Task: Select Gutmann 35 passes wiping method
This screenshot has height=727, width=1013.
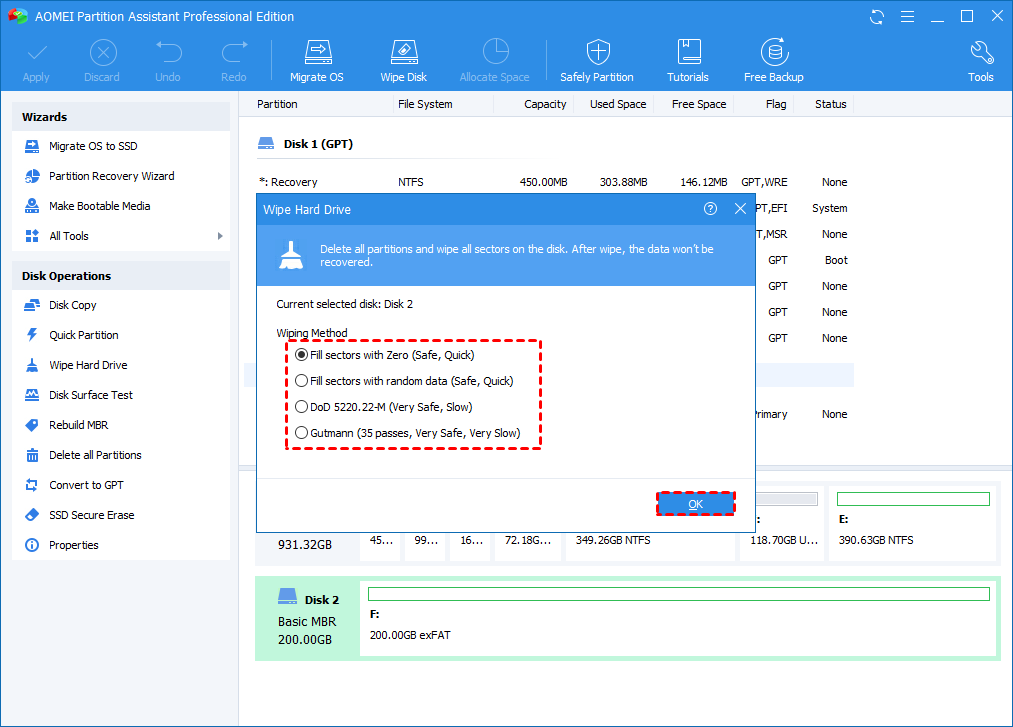Action: (x=408, y=432)
